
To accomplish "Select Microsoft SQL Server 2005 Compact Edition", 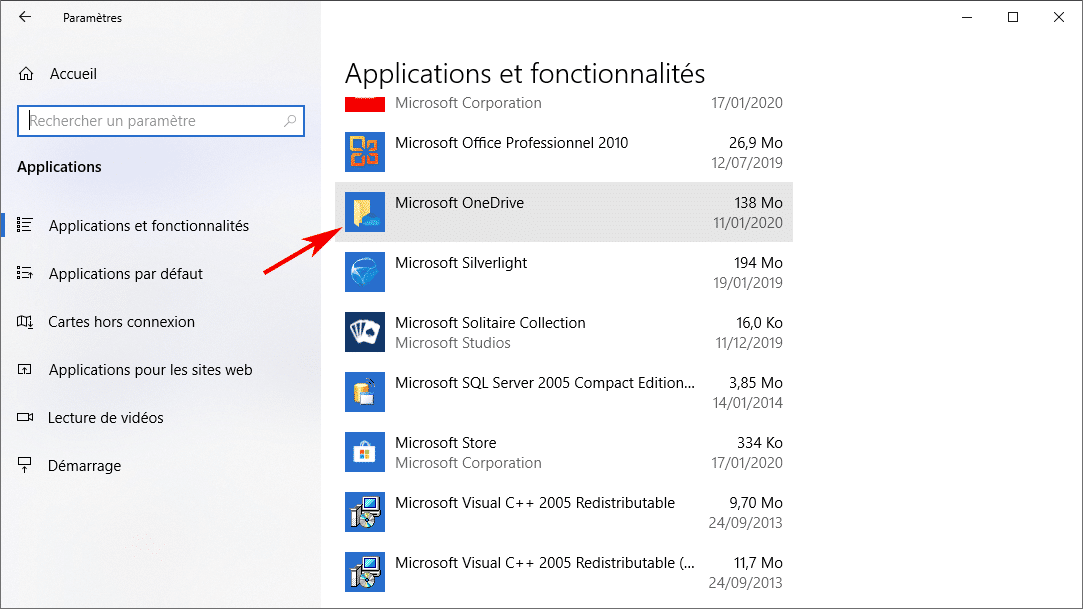I will [545, 383].
